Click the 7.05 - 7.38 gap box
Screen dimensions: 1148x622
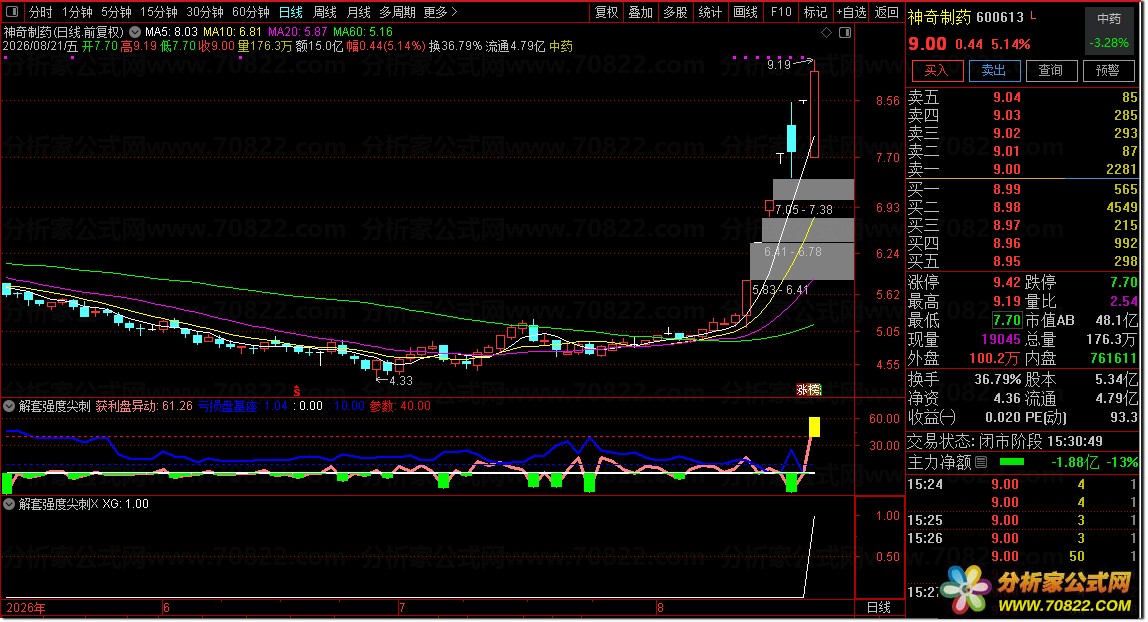click(x=813, y=190)
